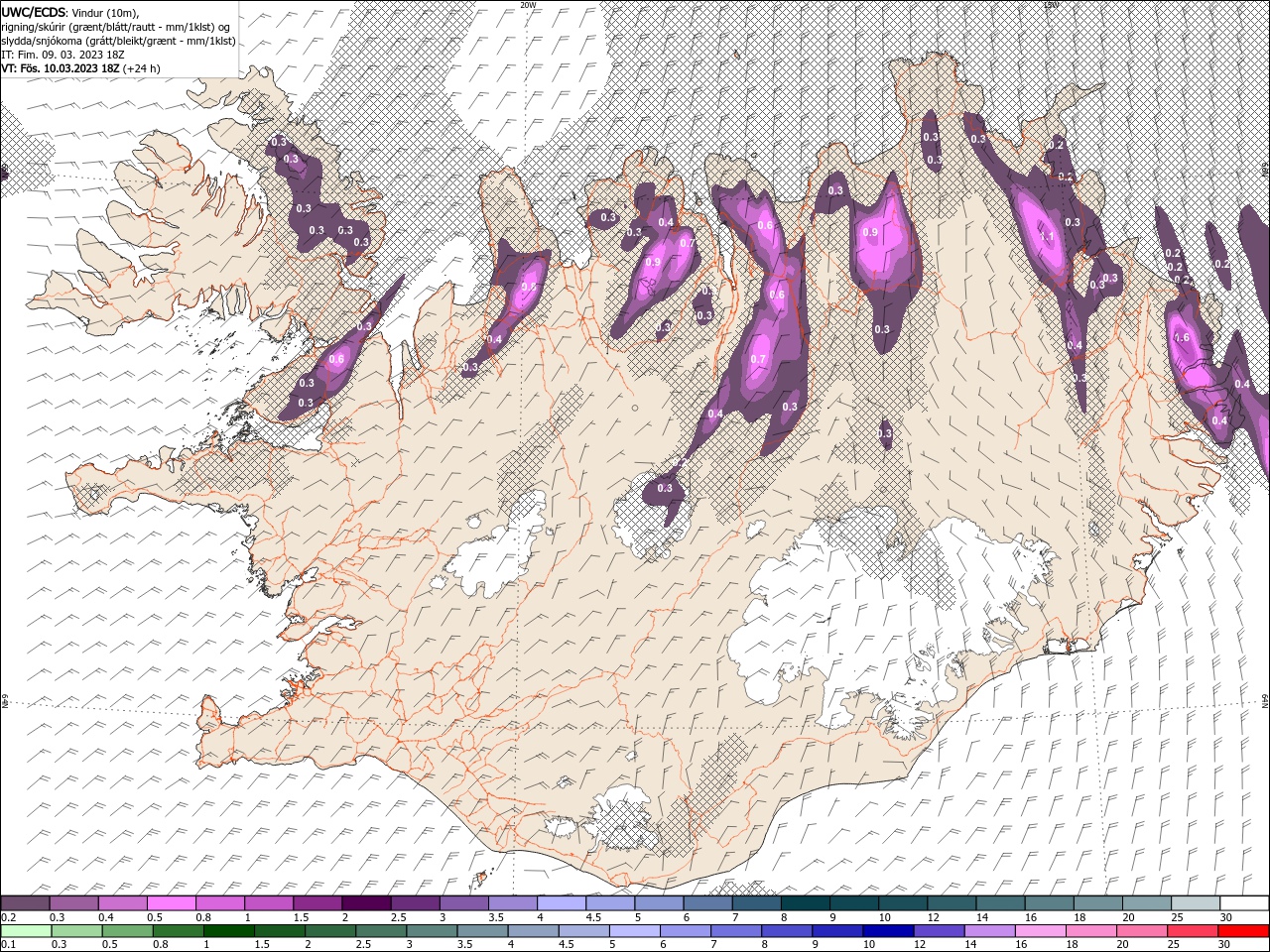
Task: Select the lavender 4–4.5 snow legend swatch
Action: [562, 903]
